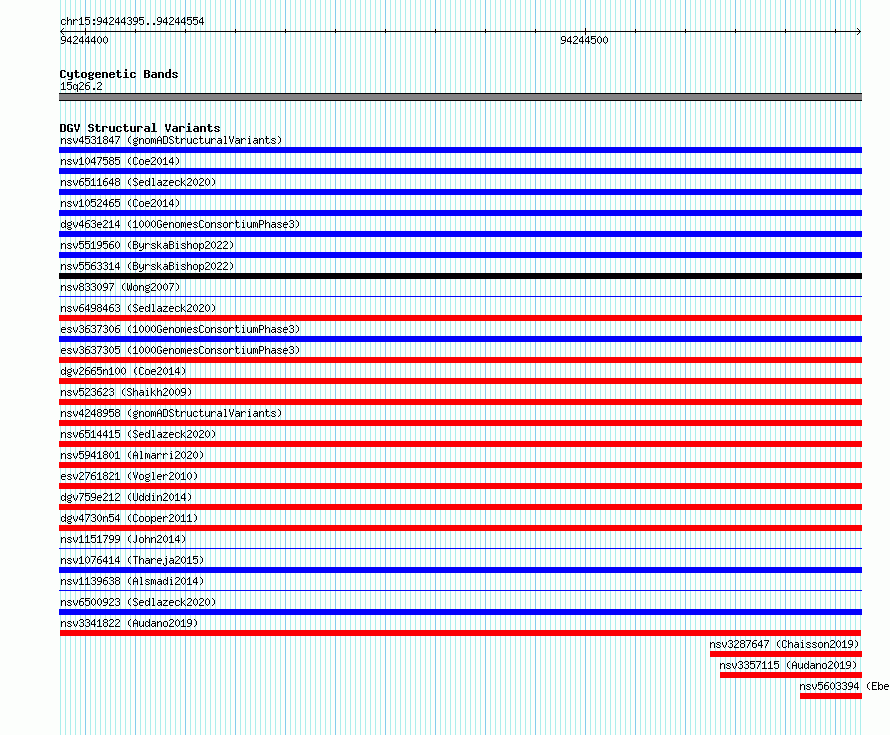Click the 15q26.2 band label
This screenshot has width=890, height=735.
81,86
